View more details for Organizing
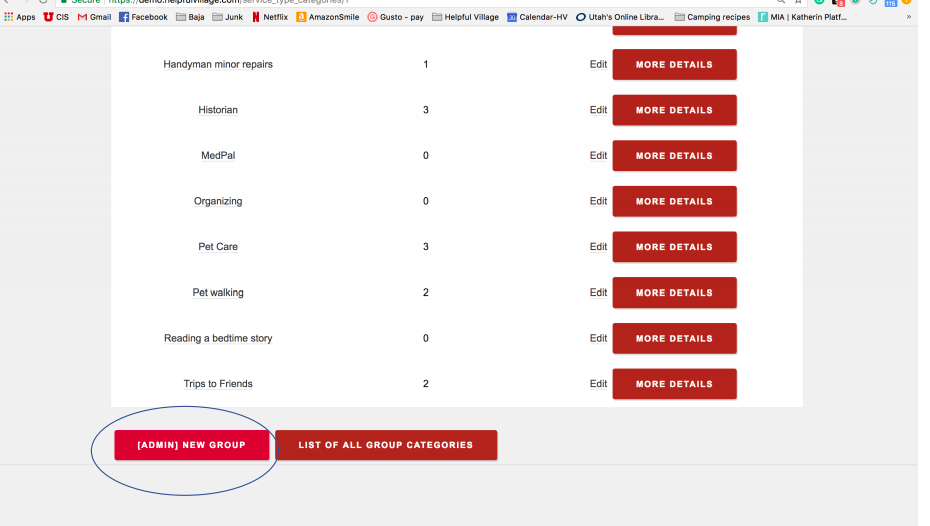The height and width of the screenshot is (526, 930). [x=674, y=201]
